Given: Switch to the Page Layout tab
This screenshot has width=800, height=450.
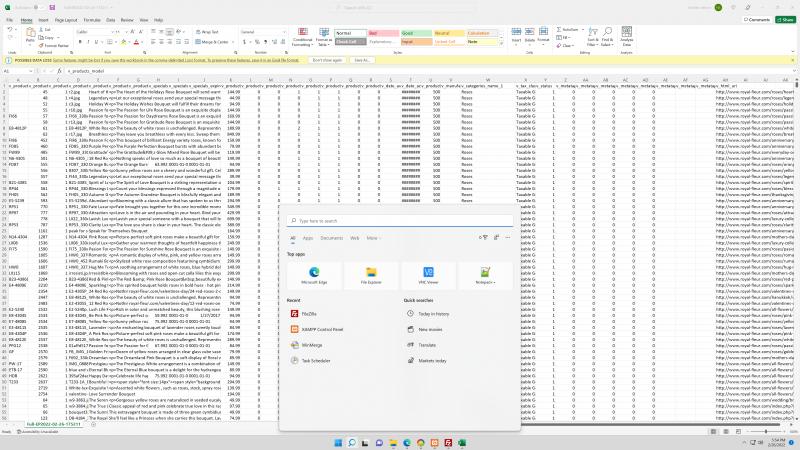Looking at the screenshot, I should 66,20.
